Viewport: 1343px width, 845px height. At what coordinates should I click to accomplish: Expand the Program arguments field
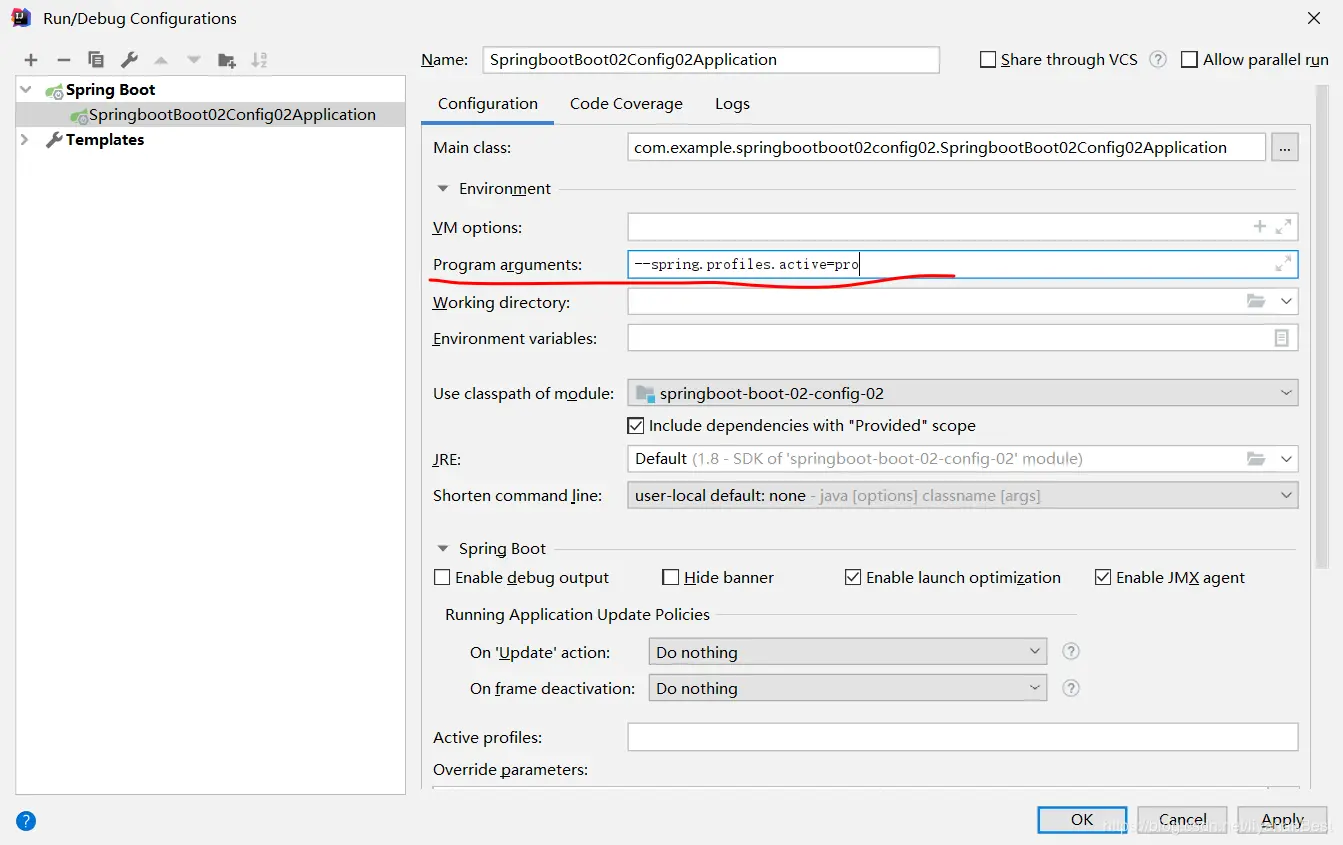(x=1283, y=264)
